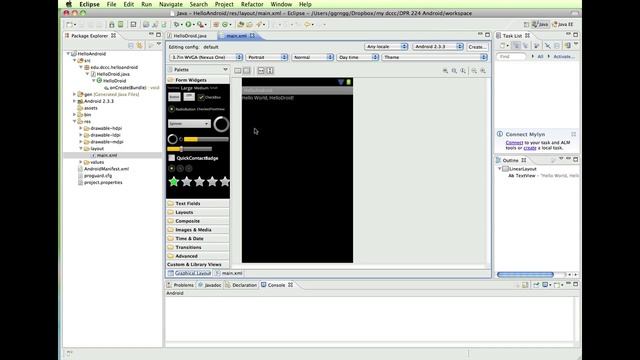Toggle fill width layout icon
The height and width of the screenshot is (360, 640).
261,71
